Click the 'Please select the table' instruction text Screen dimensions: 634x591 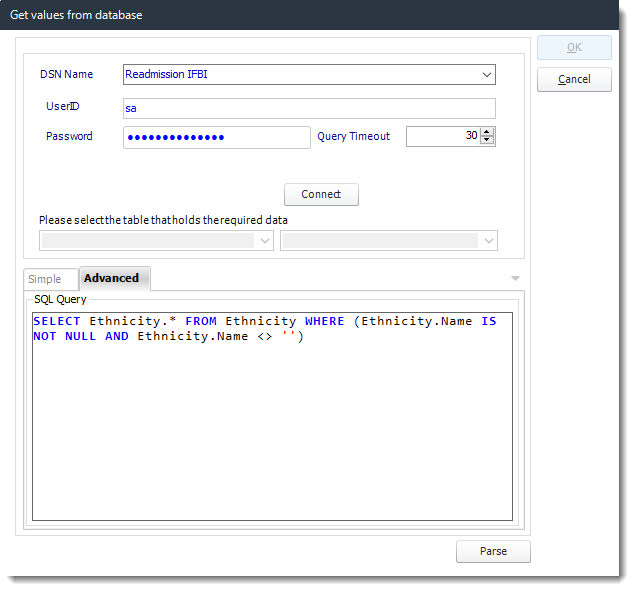pos(163,220)
